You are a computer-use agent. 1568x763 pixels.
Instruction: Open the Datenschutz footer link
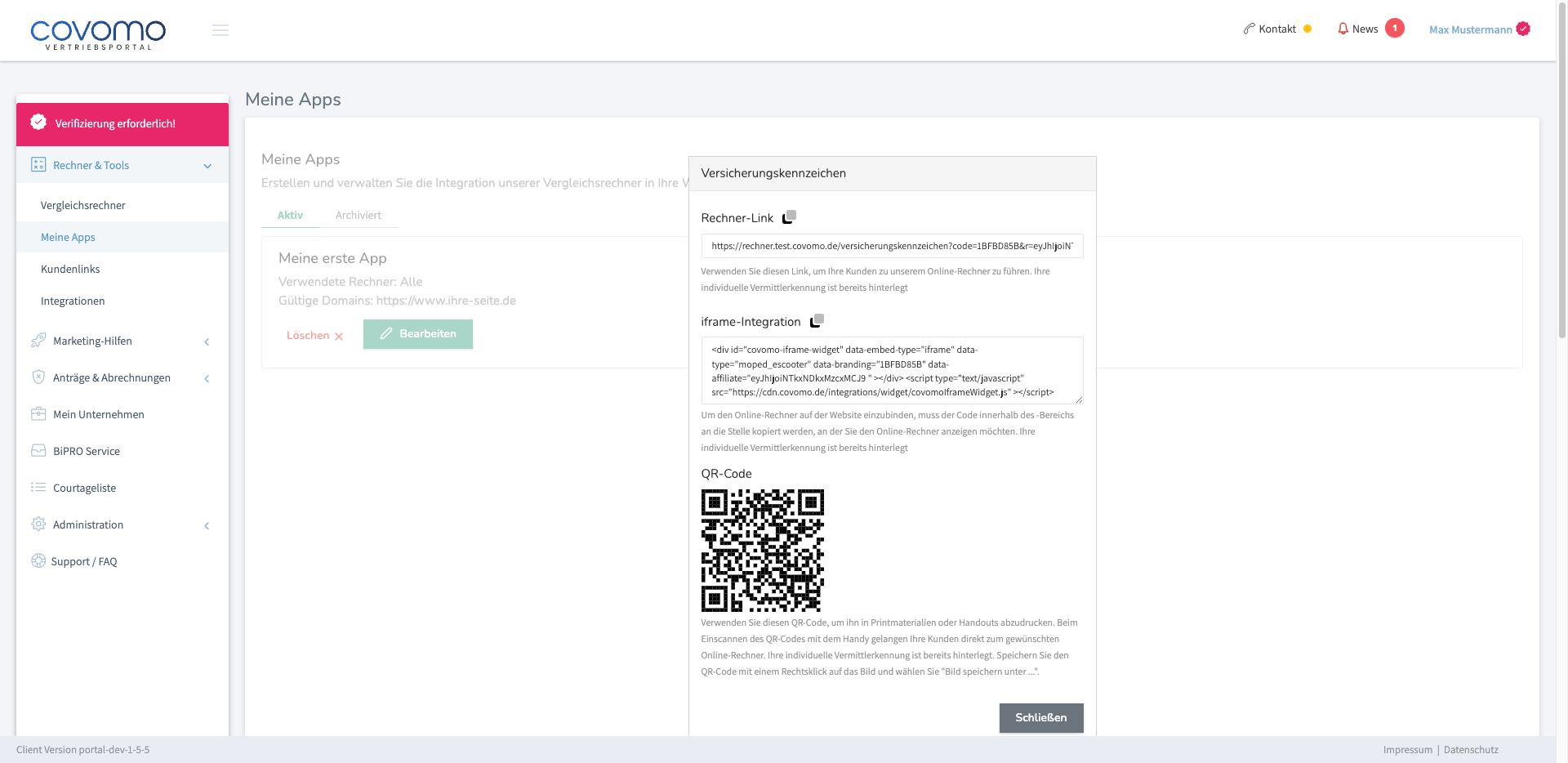tap(1471, 749)
